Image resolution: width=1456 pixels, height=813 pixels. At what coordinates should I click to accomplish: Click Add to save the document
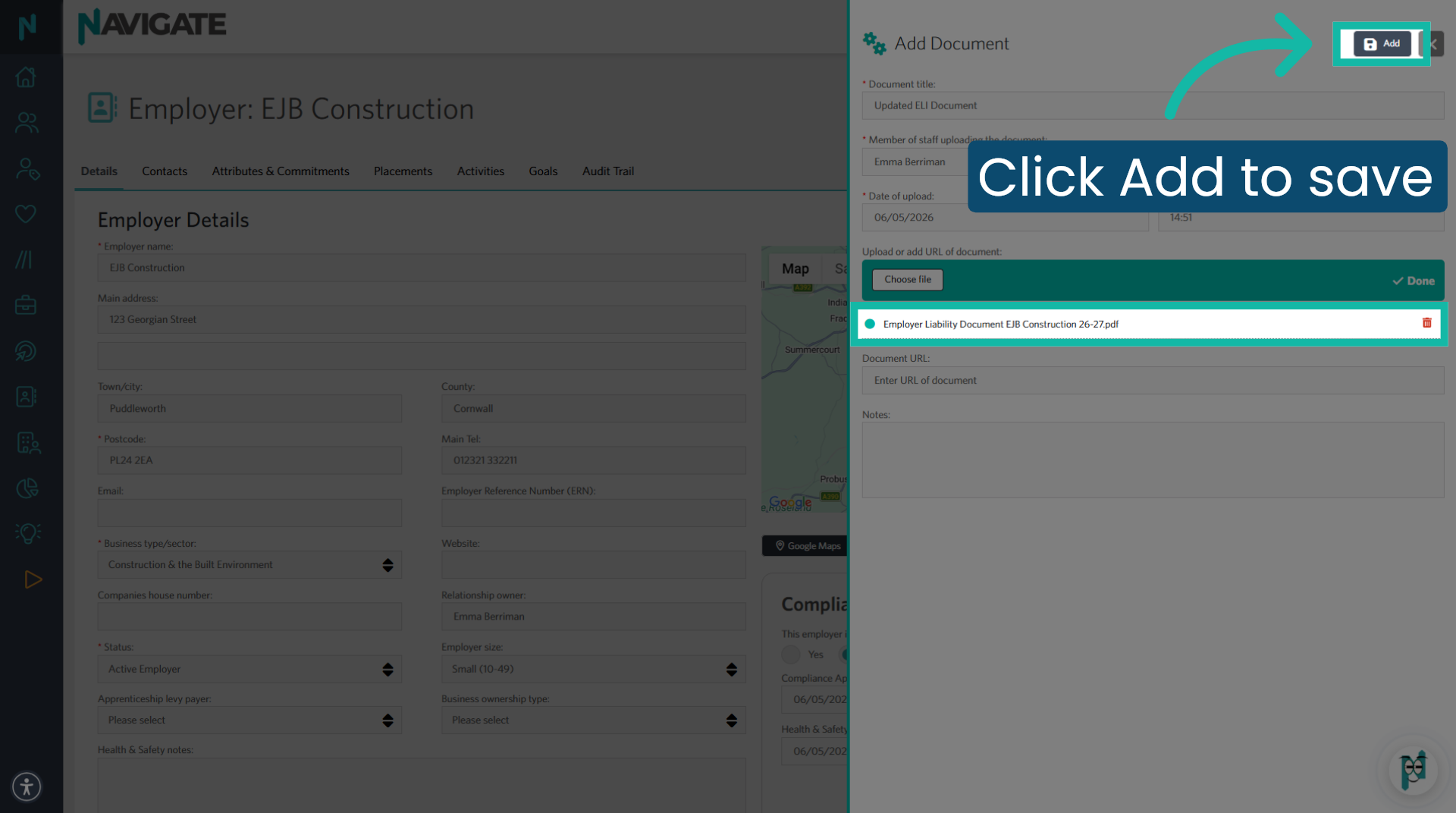tap(1382, 44)
